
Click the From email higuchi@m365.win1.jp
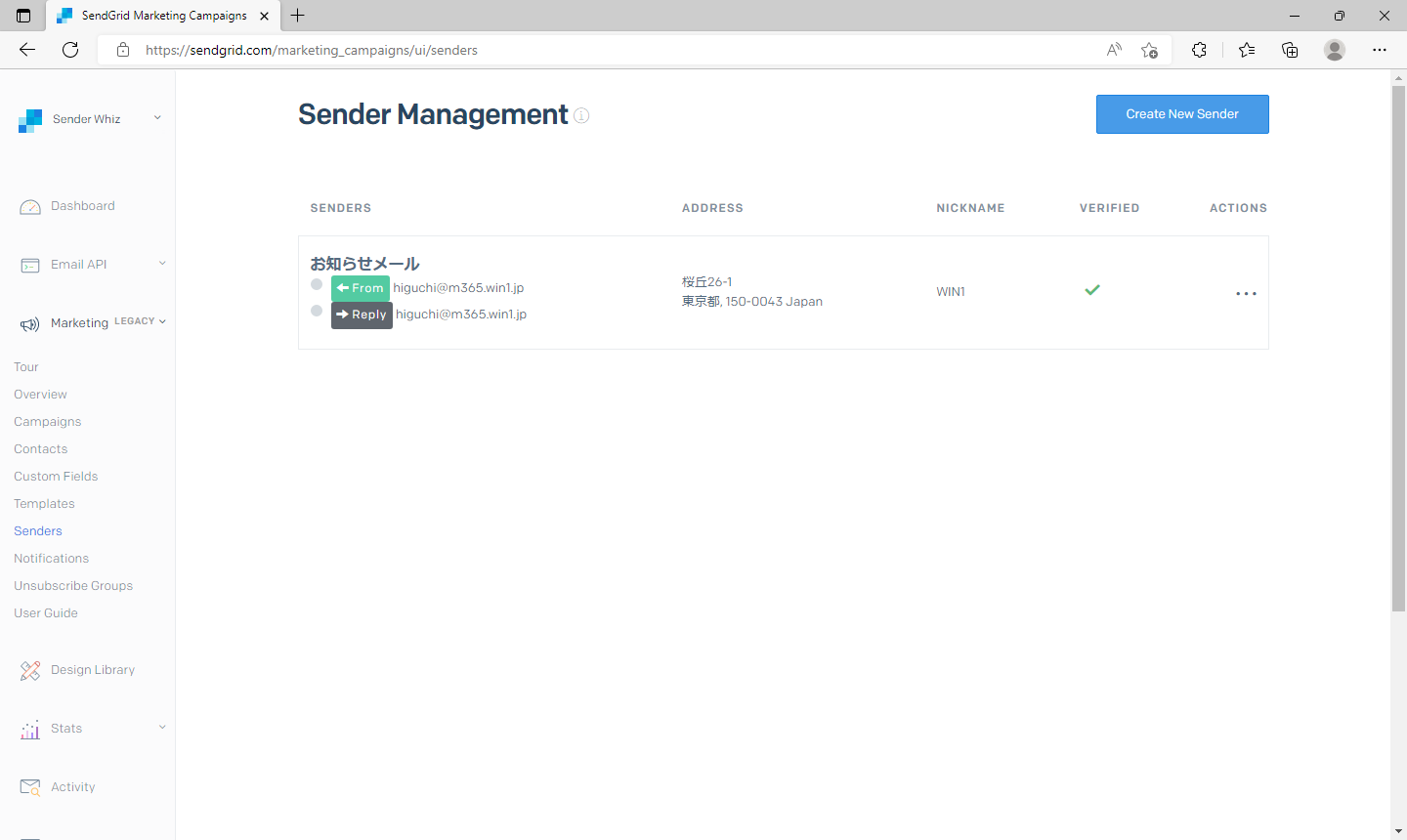coord(458,288)
